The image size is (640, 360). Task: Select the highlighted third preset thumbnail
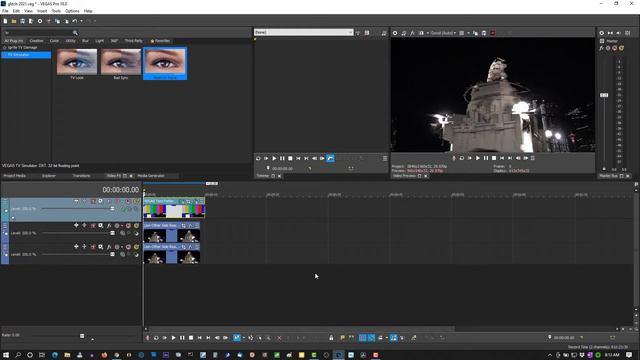[x=165, y=64]
